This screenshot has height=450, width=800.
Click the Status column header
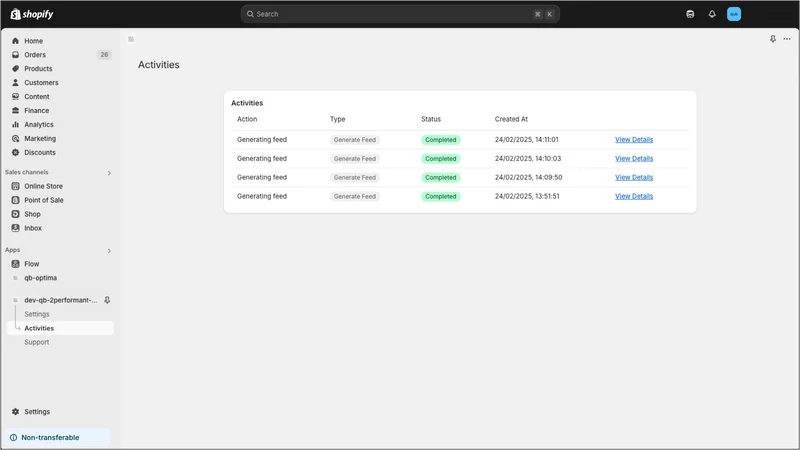431,119
